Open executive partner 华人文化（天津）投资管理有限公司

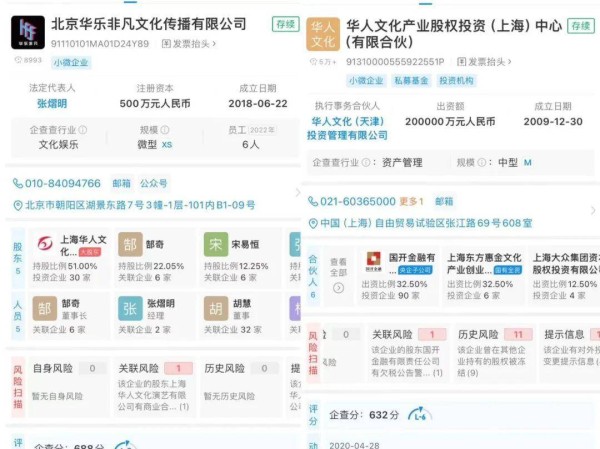point(347,128)
